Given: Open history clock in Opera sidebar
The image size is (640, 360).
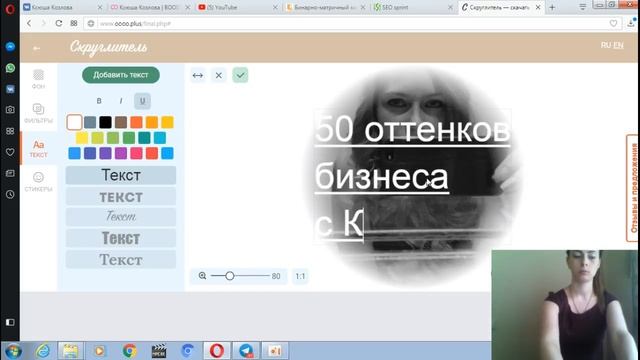Looking at the screenshot, I should 10,195.
